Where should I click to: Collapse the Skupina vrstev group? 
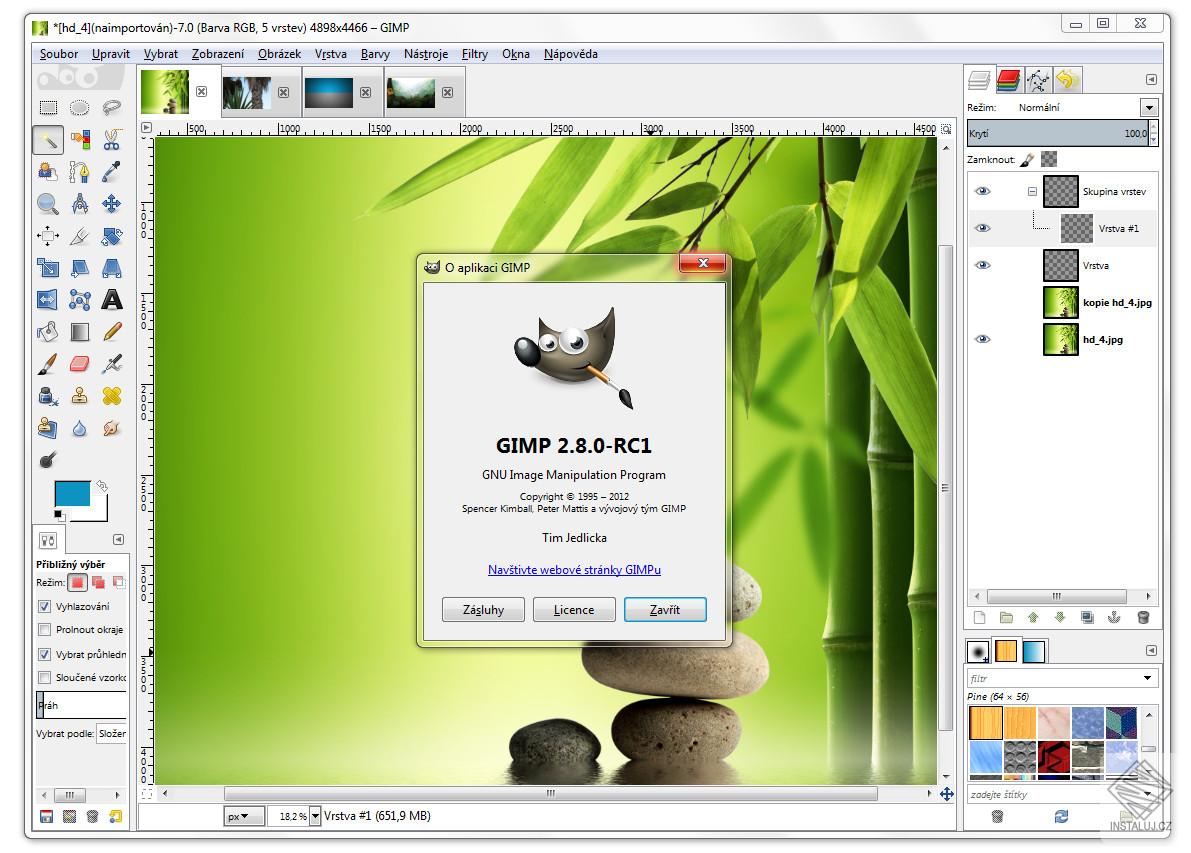coord(1032,191)
